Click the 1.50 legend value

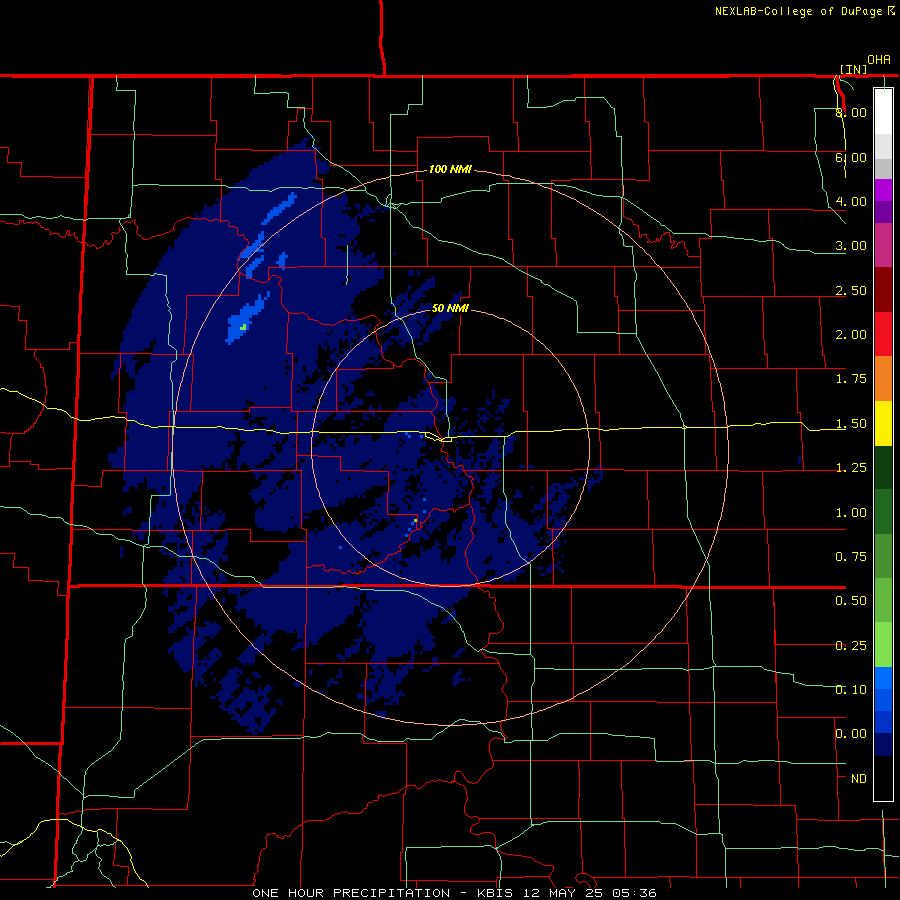coord(851,424)
